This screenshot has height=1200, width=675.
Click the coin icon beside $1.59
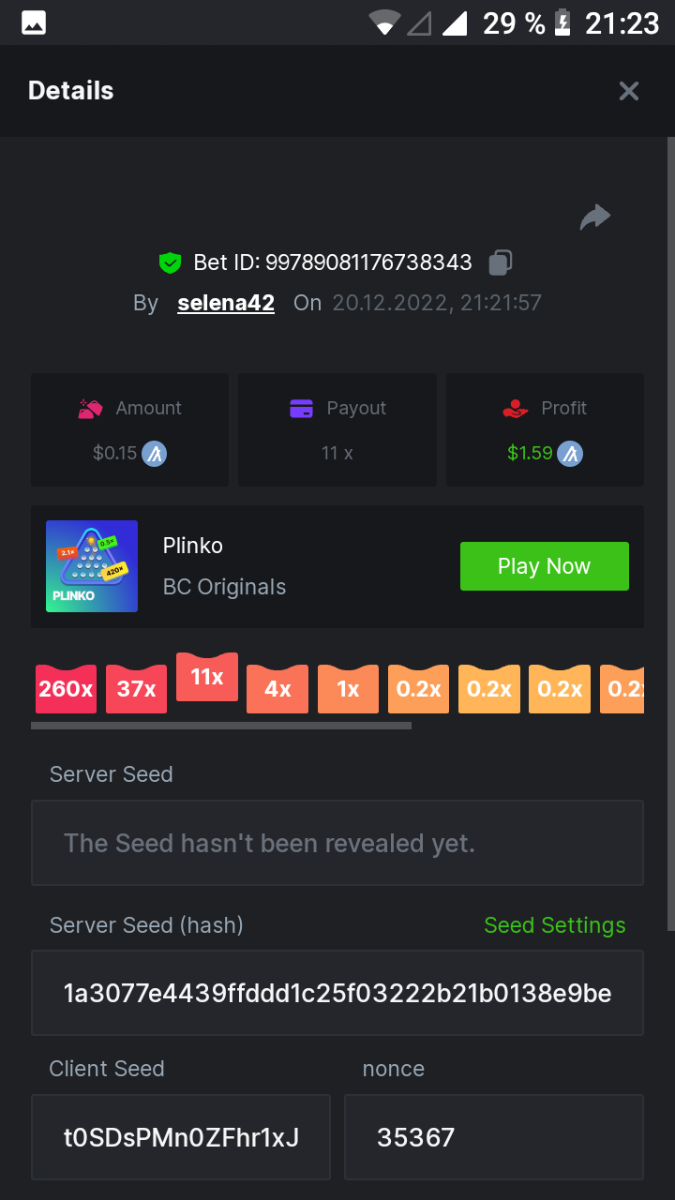[x=570, y=453]
